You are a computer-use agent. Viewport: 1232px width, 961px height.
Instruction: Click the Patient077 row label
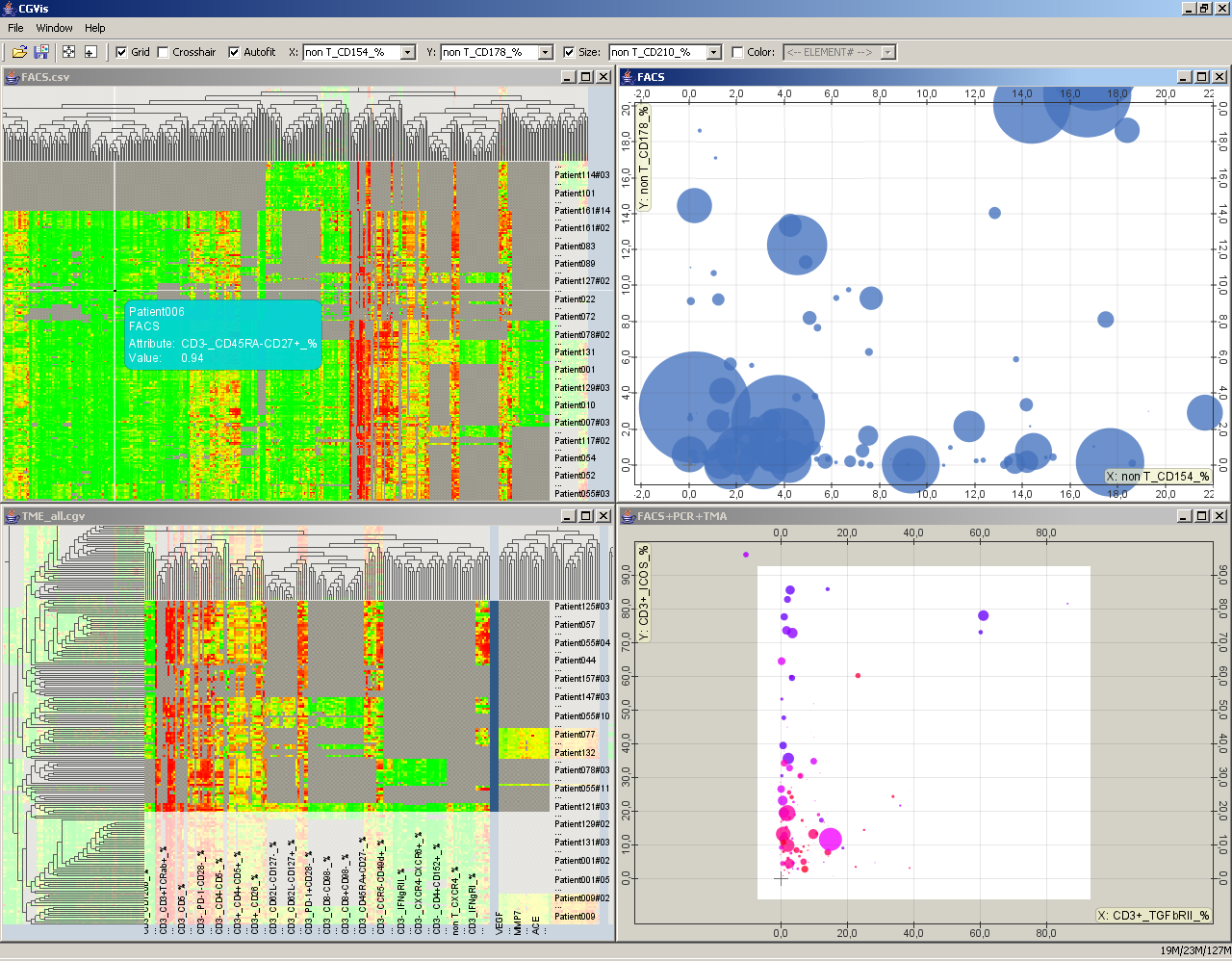pos(575,735)
